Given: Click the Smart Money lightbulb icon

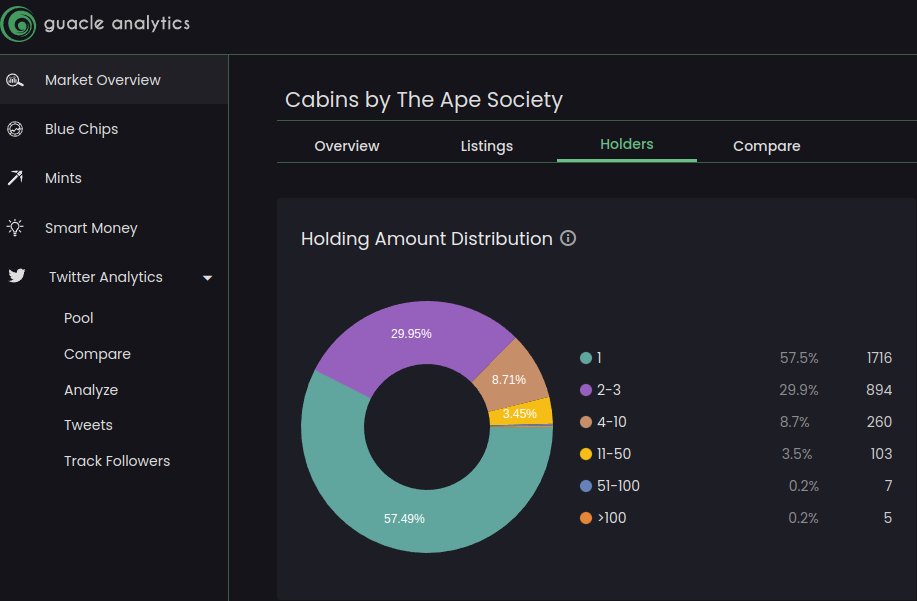Looking at the screenshot, I should point(15,227).
